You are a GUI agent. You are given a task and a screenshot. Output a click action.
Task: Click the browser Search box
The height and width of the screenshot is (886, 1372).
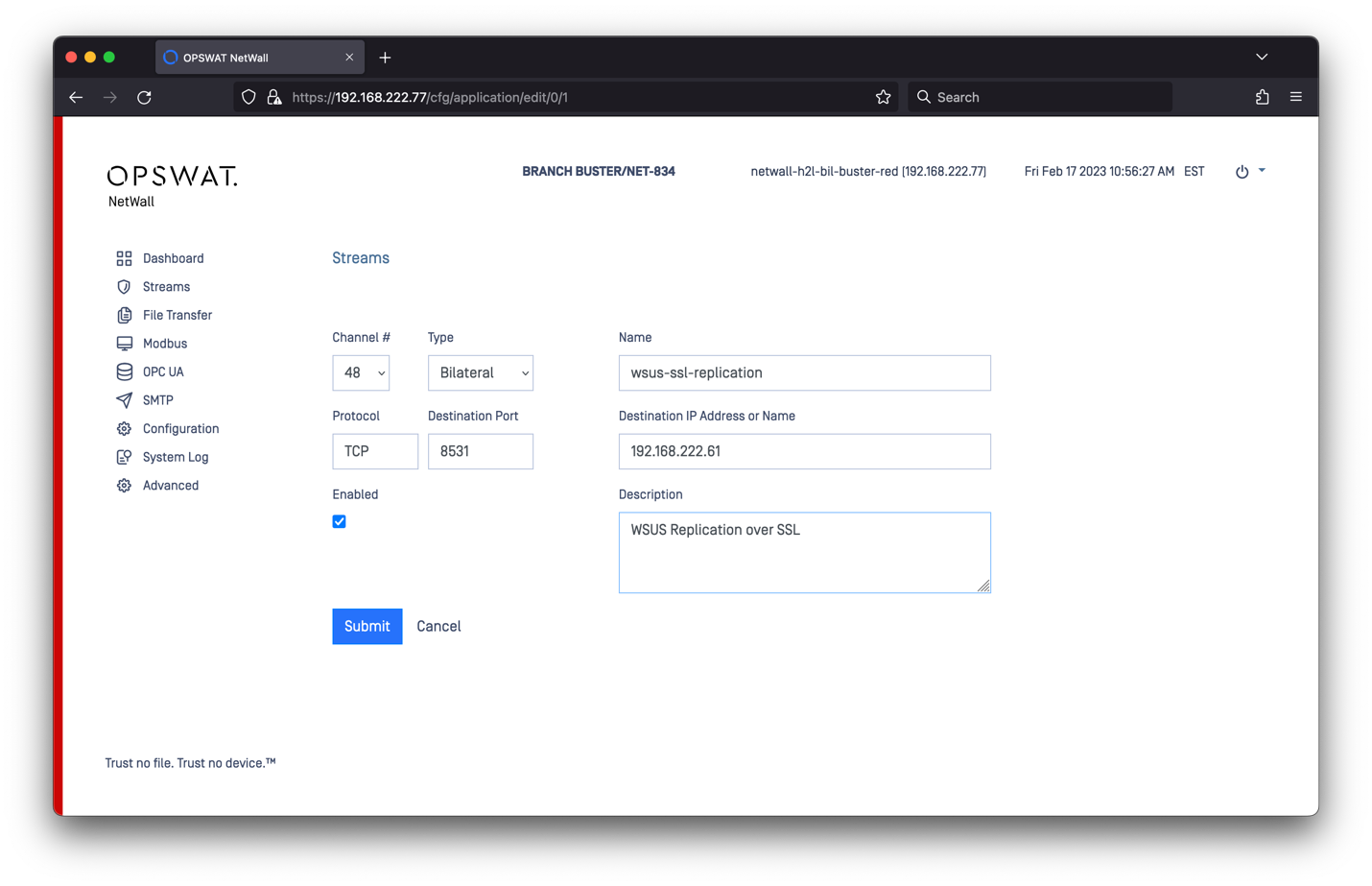pyautogui.click(x=1040, y=97)
